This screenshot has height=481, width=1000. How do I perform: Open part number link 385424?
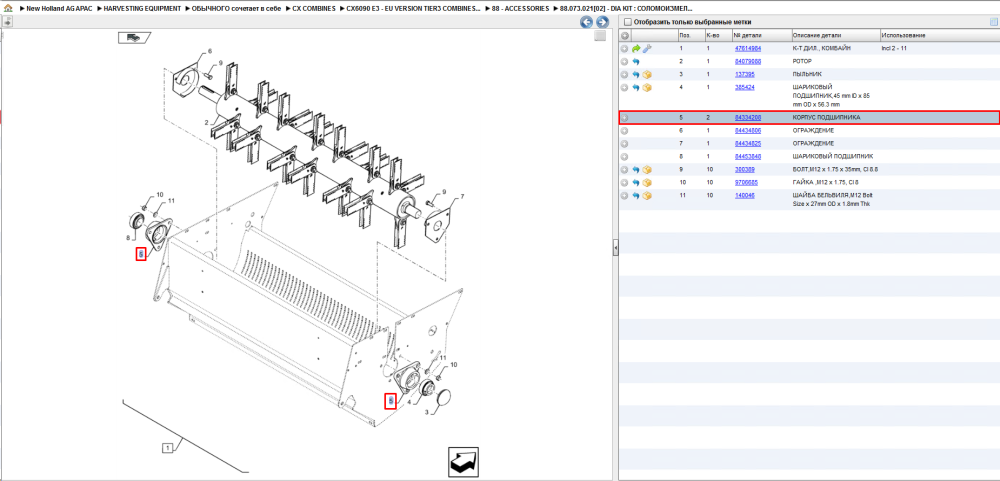(x=745, y=87)
